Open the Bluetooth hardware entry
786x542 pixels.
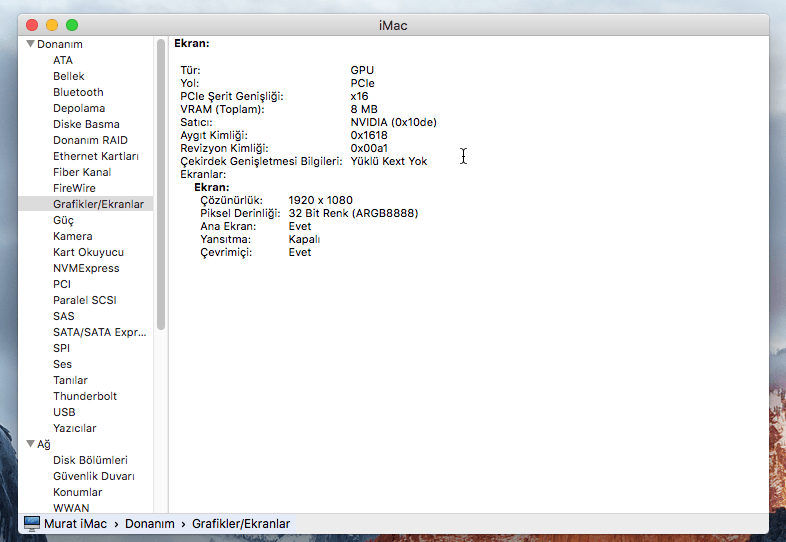[x=78, y=92]
